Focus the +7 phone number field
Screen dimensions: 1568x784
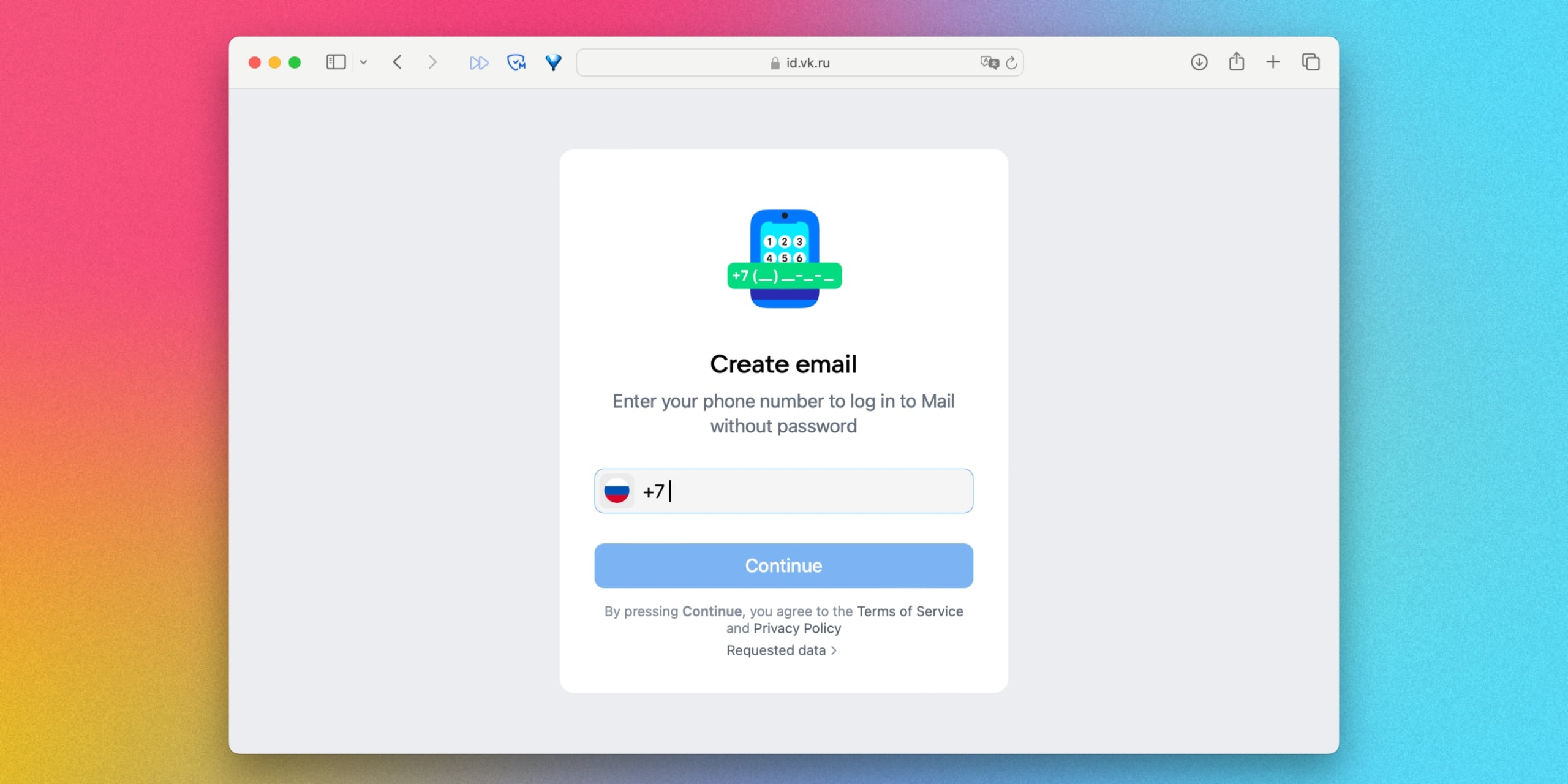click(x=783, y=491)
